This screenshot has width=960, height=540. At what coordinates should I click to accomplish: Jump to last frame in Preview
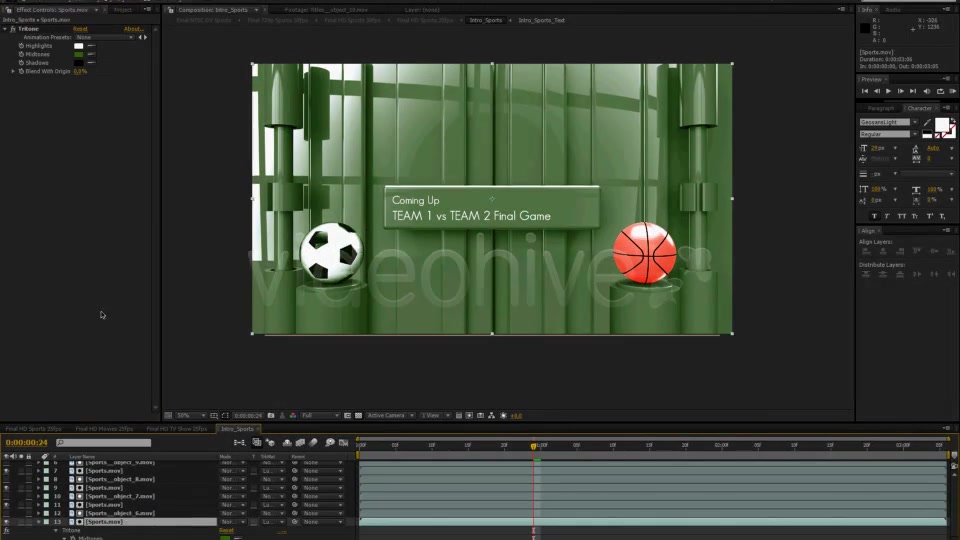913,91
